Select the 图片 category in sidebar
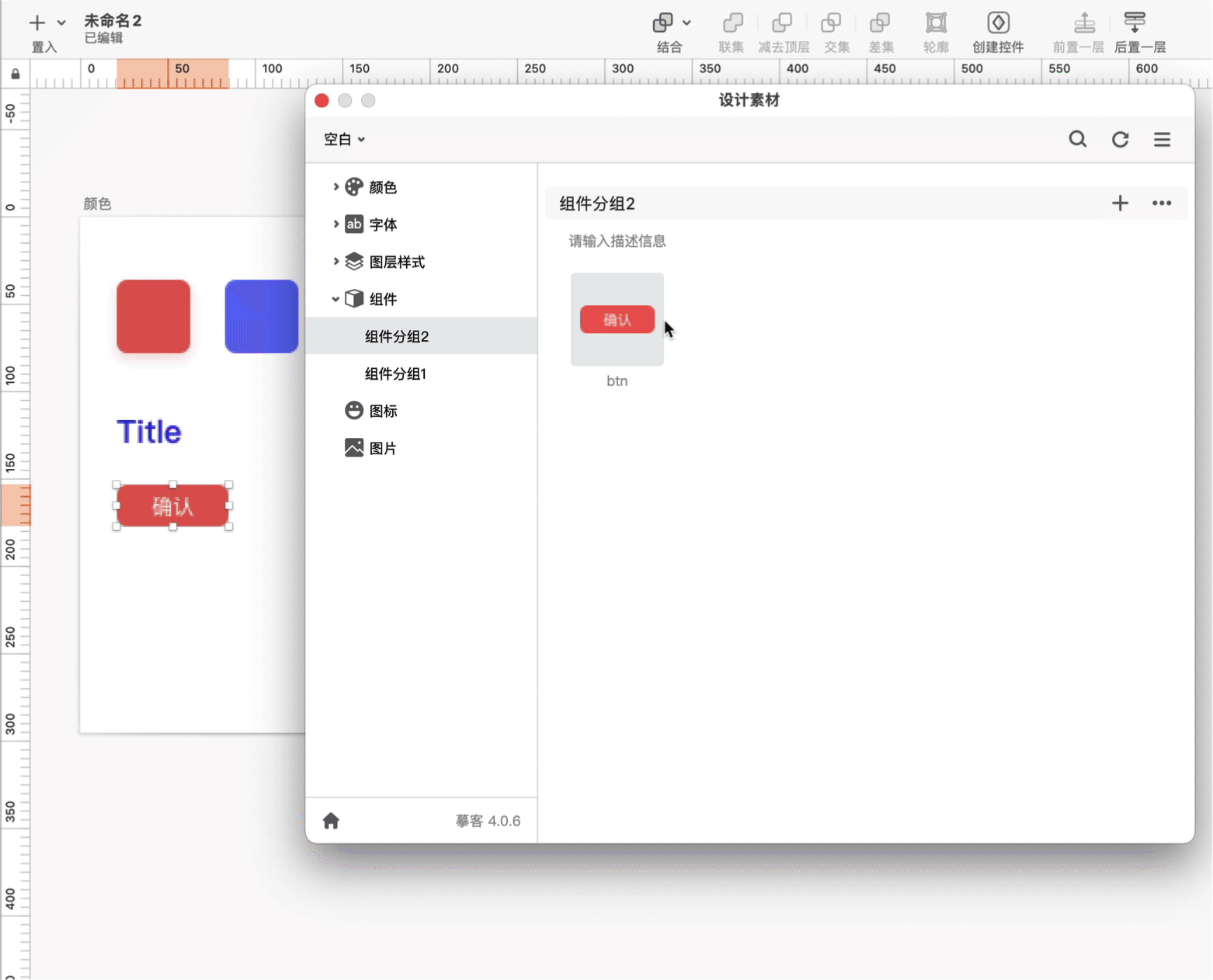1213x980 pixels. point(383,448)
